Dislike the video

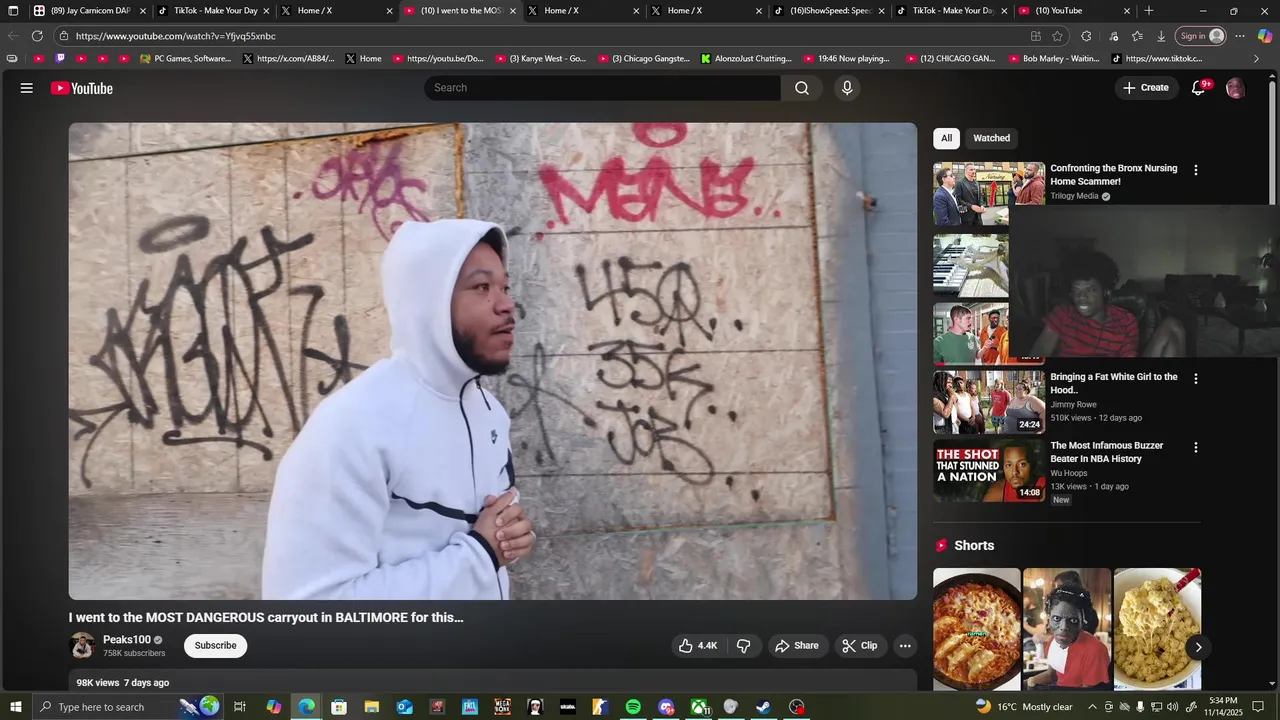pos(743,646)
